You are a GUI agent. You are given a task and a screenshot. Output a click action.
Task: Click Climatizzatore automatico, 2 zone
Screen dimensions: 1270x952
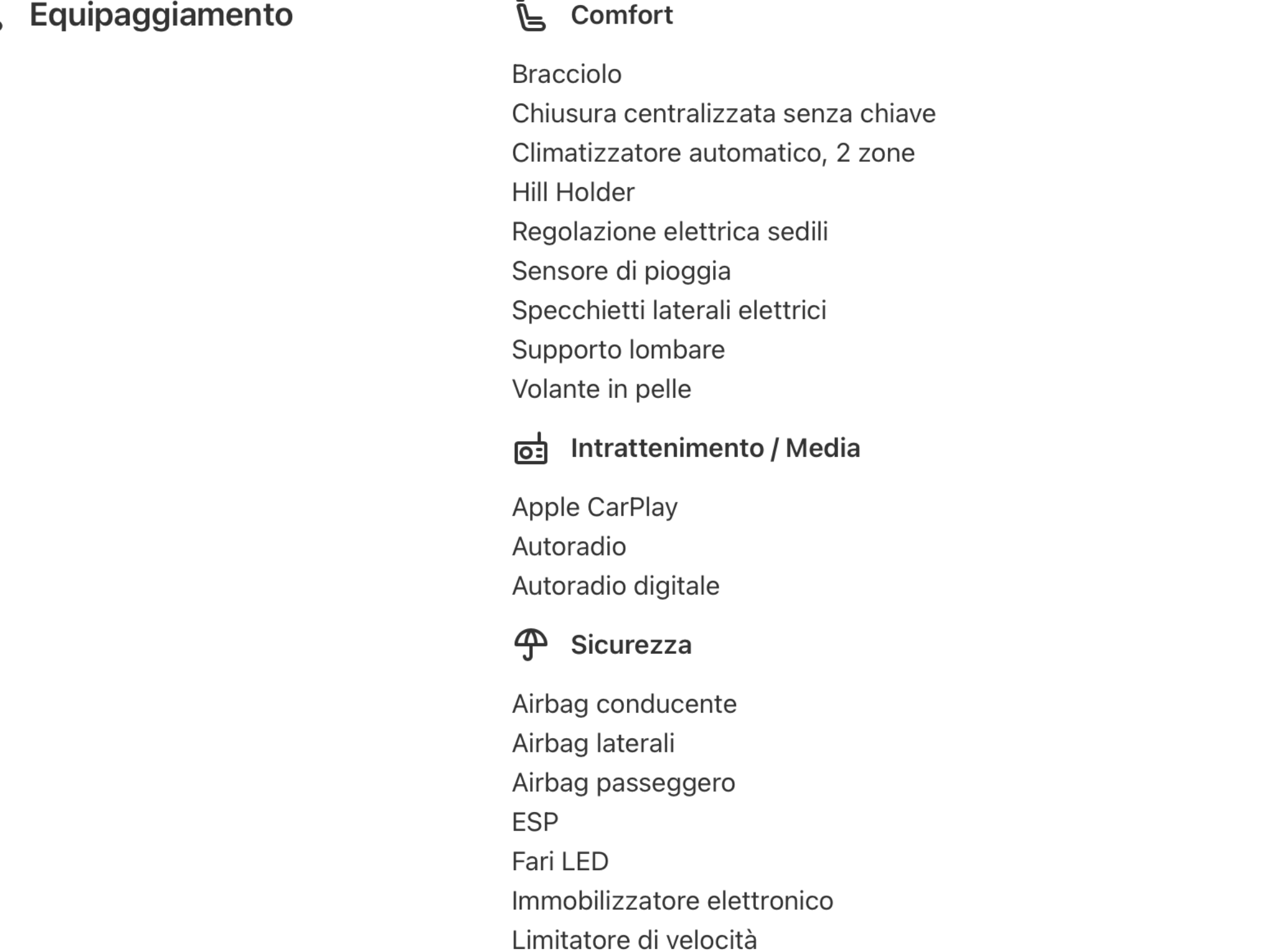[x=713, y=153]
